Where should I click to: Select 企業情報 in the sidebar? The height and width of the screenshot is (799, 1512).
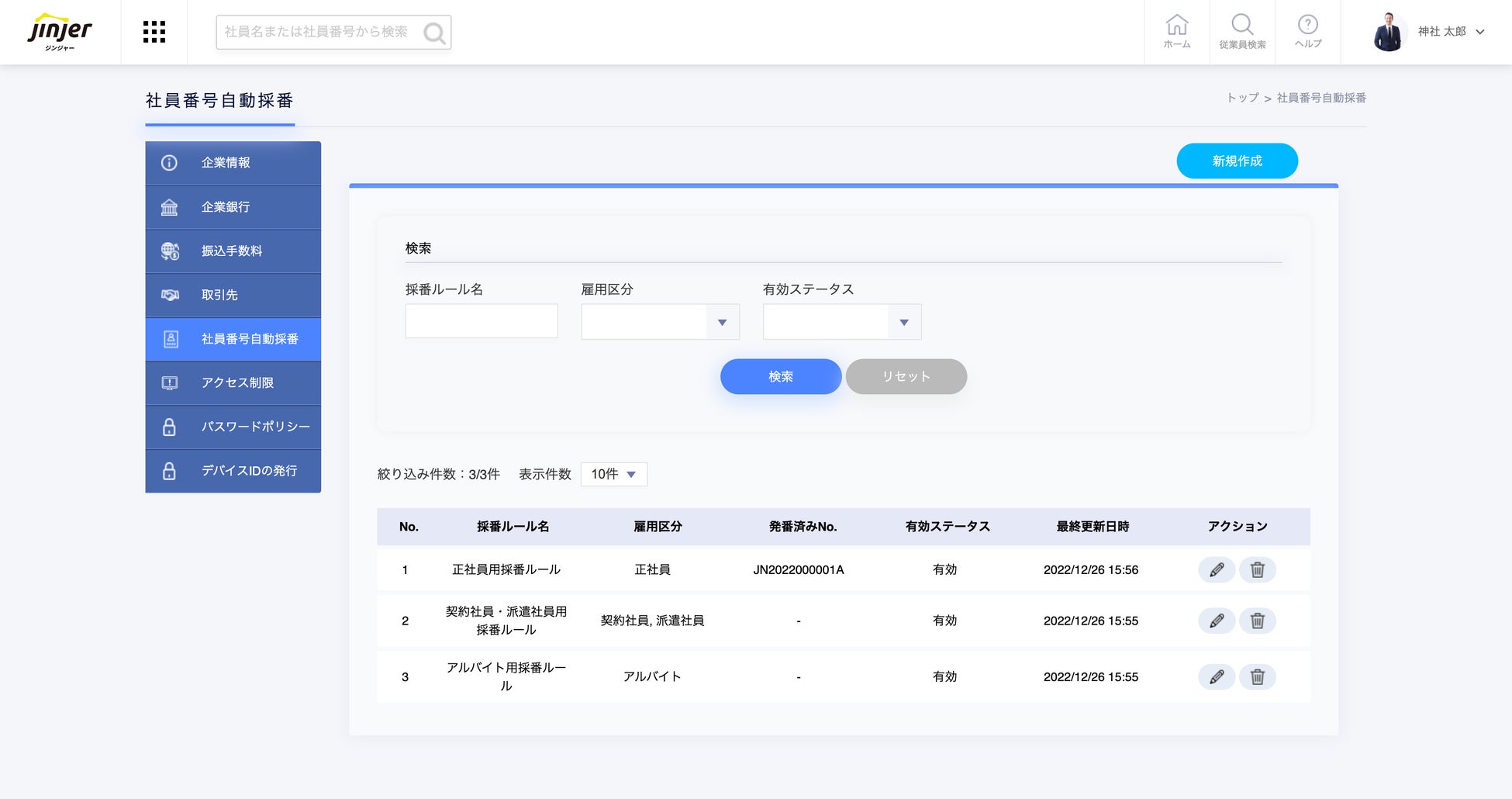pyautogui.click(x=233, y=163)
